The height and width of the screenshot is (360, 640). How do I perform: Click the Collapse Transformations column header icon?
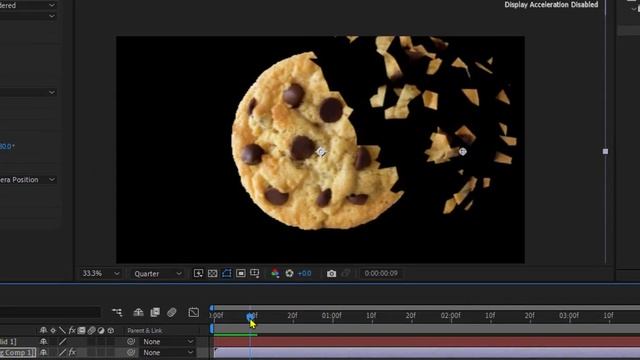click(53, 331)
